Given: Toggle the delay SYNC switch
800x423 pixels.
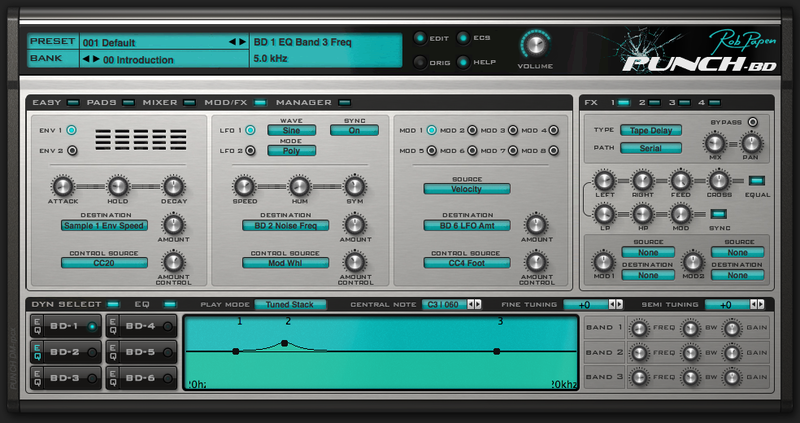Looking at the screenshot, I should [x=719, y=214].
